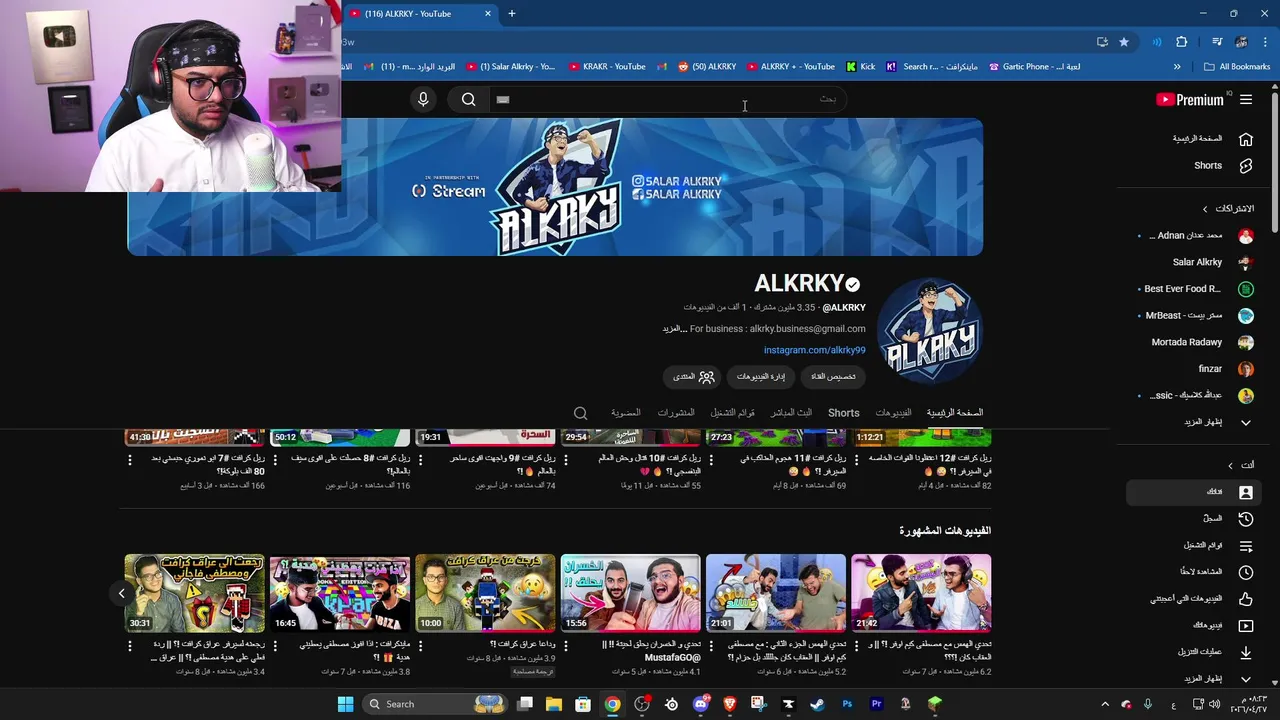Screen dimensions: 1280x720
Task: Expand the subscriptions section header arrow
Action: (1205, 209)
